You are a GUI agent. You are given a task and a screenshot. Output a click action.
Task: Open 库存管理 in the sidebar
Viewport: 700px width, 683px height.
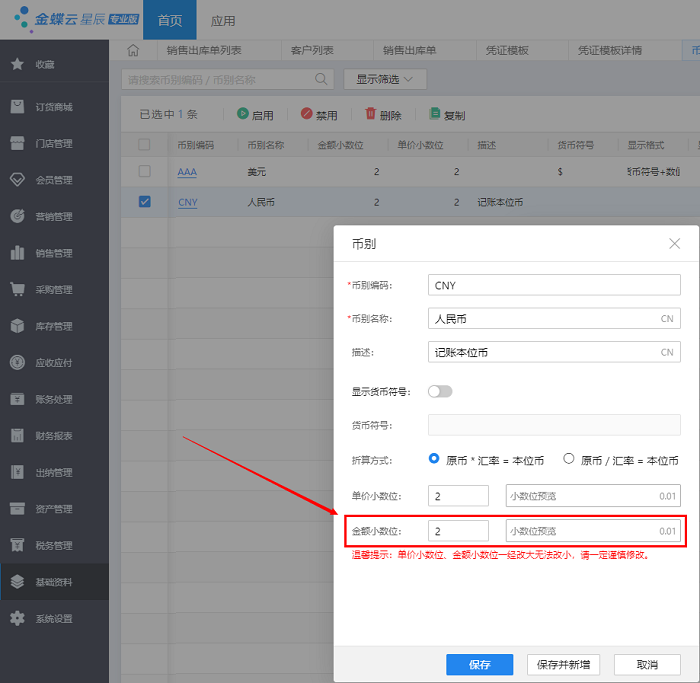click(x=54, y=326)
